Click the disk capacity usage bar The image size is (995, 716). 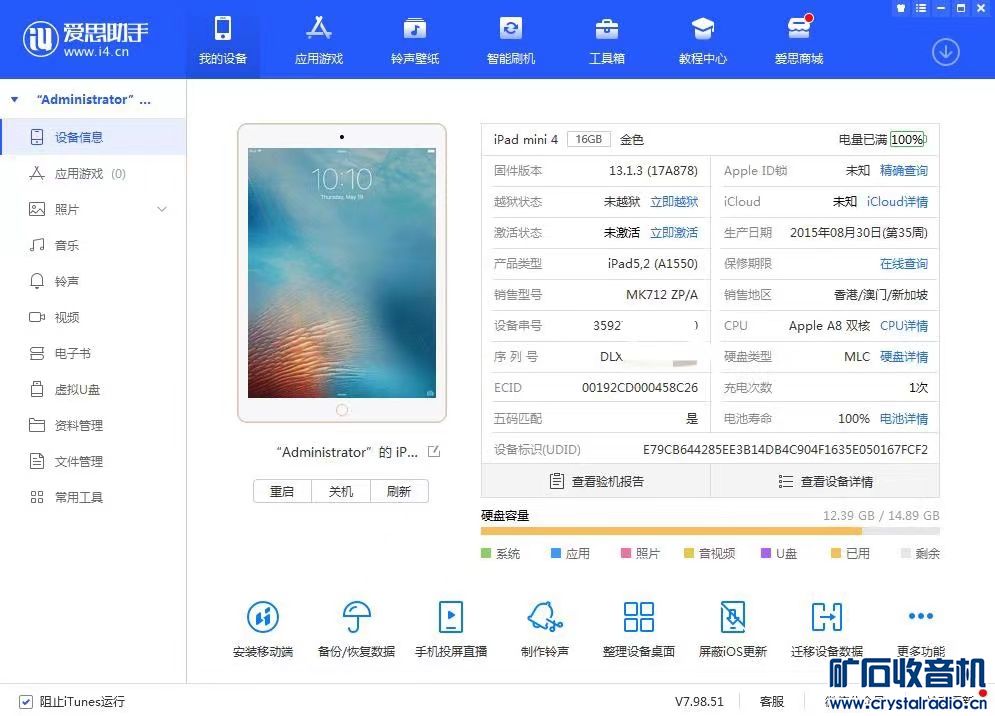coord(710,531)
